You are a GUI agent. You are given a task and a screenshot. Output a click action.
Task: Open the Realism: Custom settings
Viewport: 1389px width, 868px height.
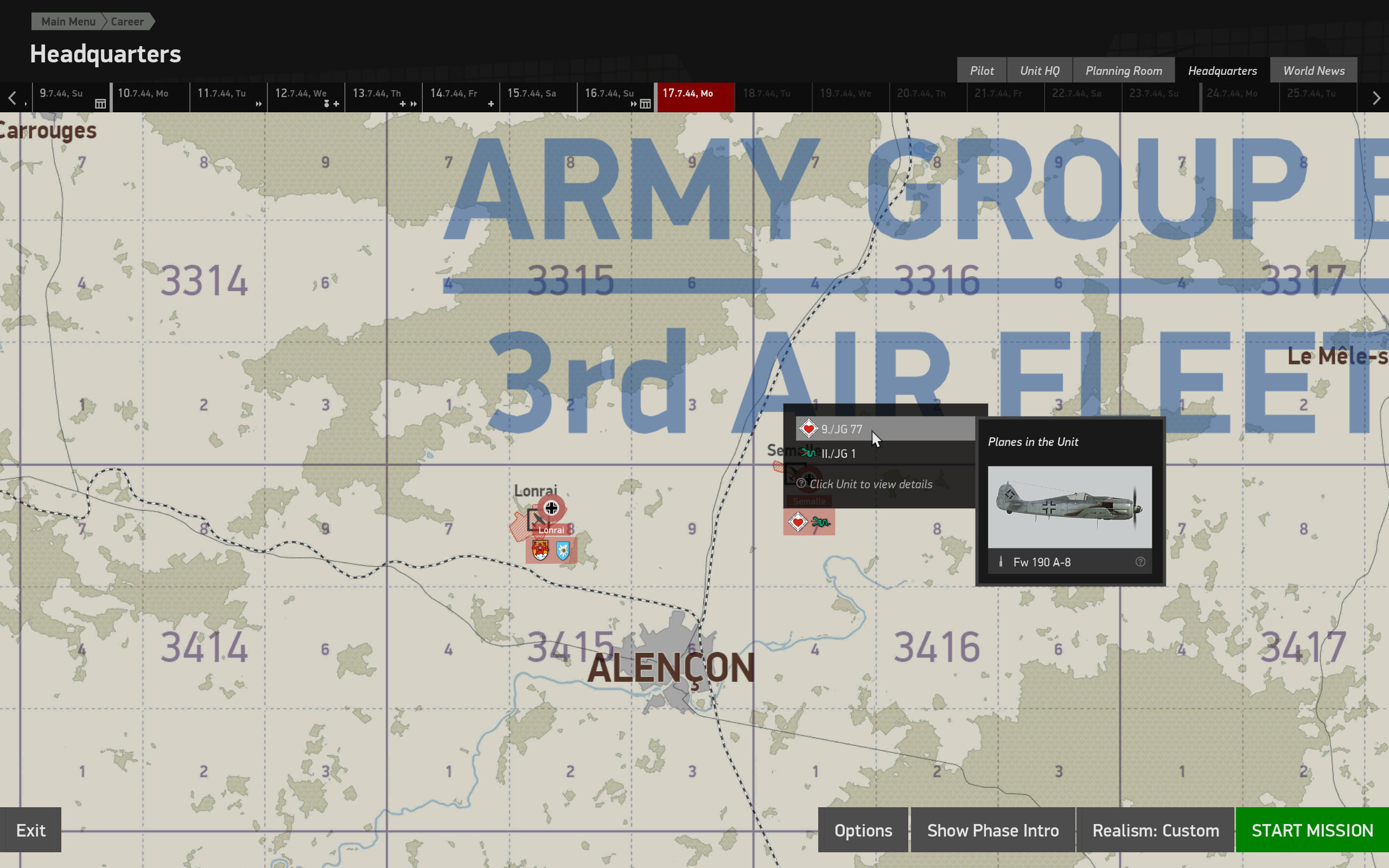pos(1155,830)
